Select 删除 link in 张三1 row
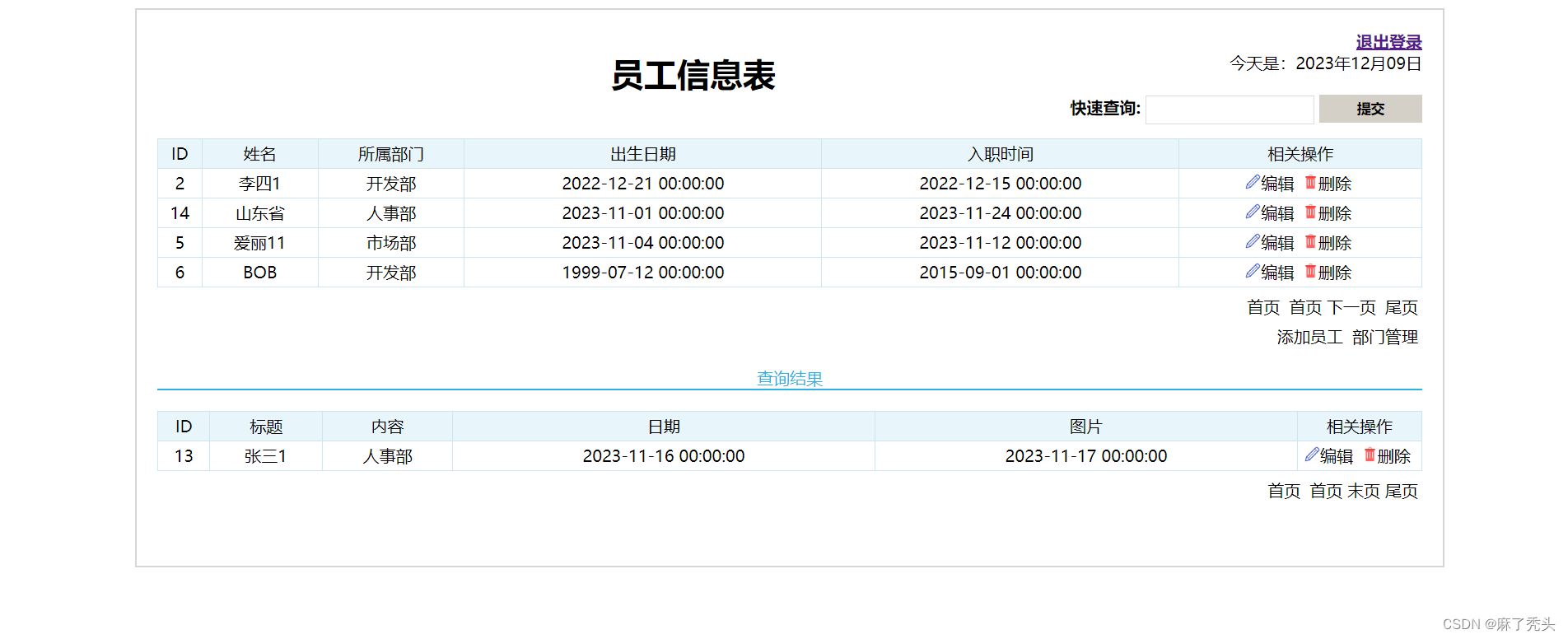 click(1394, 456)
